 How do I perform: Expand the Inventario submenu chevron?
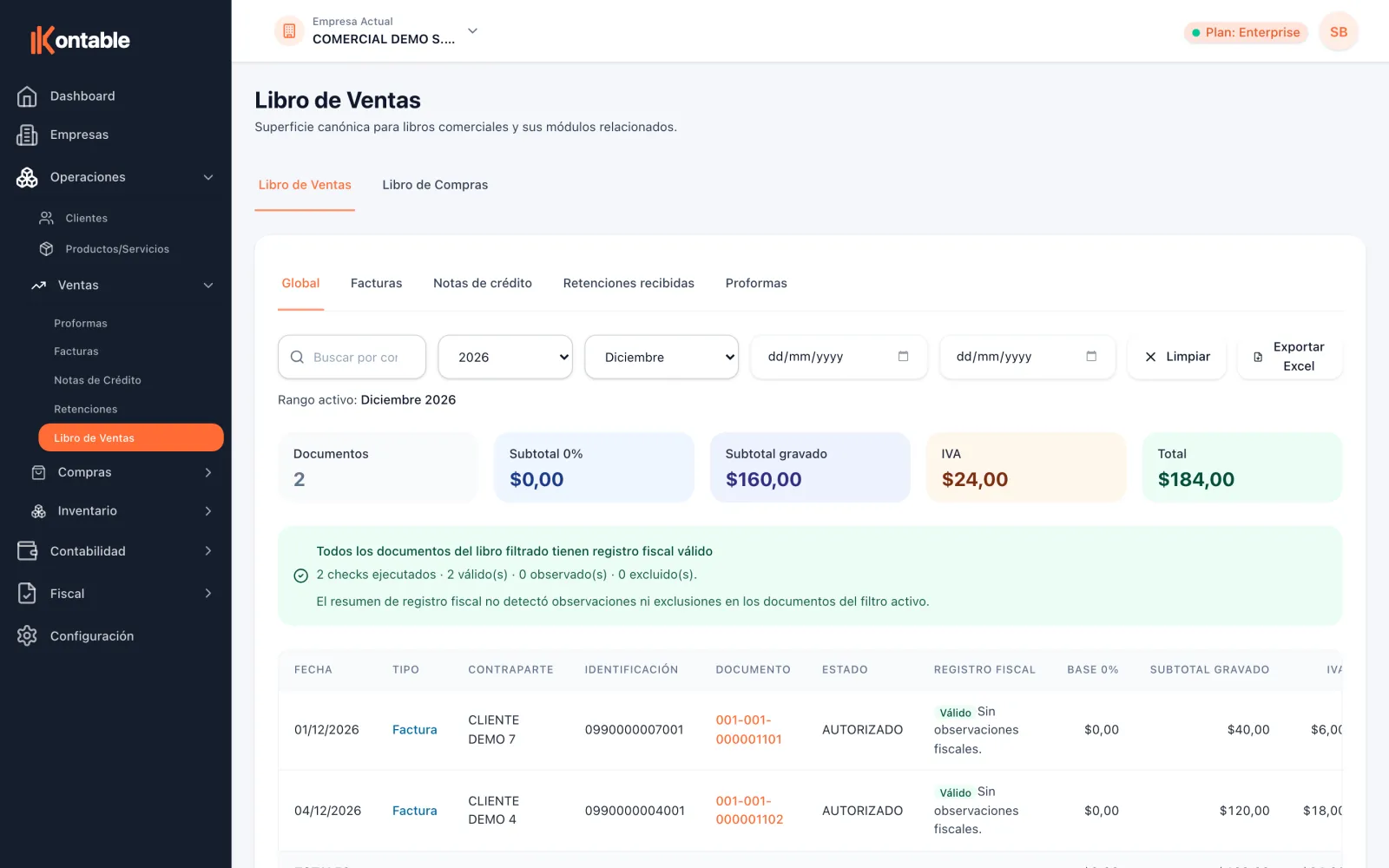tap(208, 511)
